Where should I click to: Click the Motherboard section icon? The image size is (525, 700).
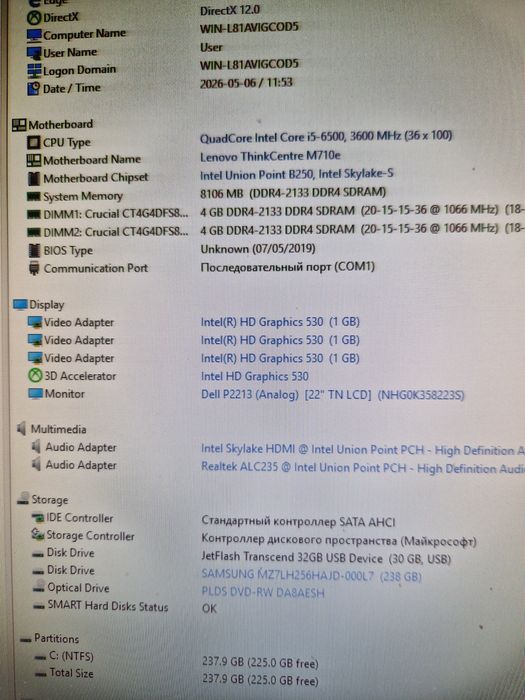19,125
